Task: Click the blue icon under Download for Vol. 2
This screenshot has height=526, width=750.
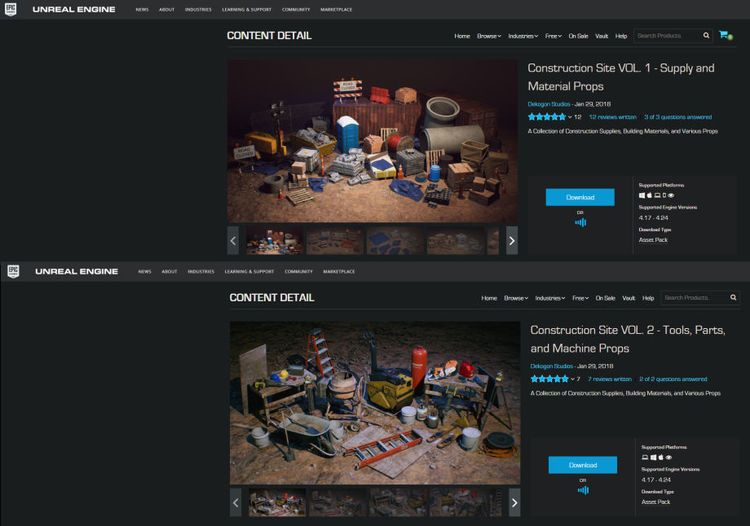Action: 583,490
